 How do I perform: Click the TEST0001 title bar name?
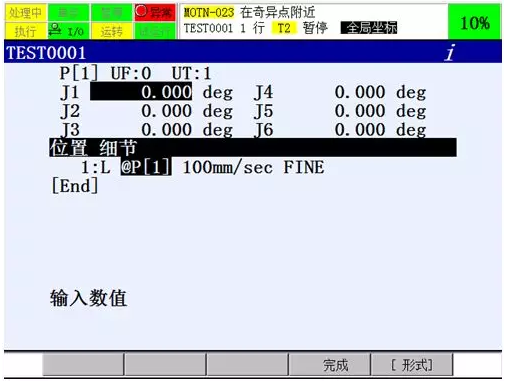[46, 53]
